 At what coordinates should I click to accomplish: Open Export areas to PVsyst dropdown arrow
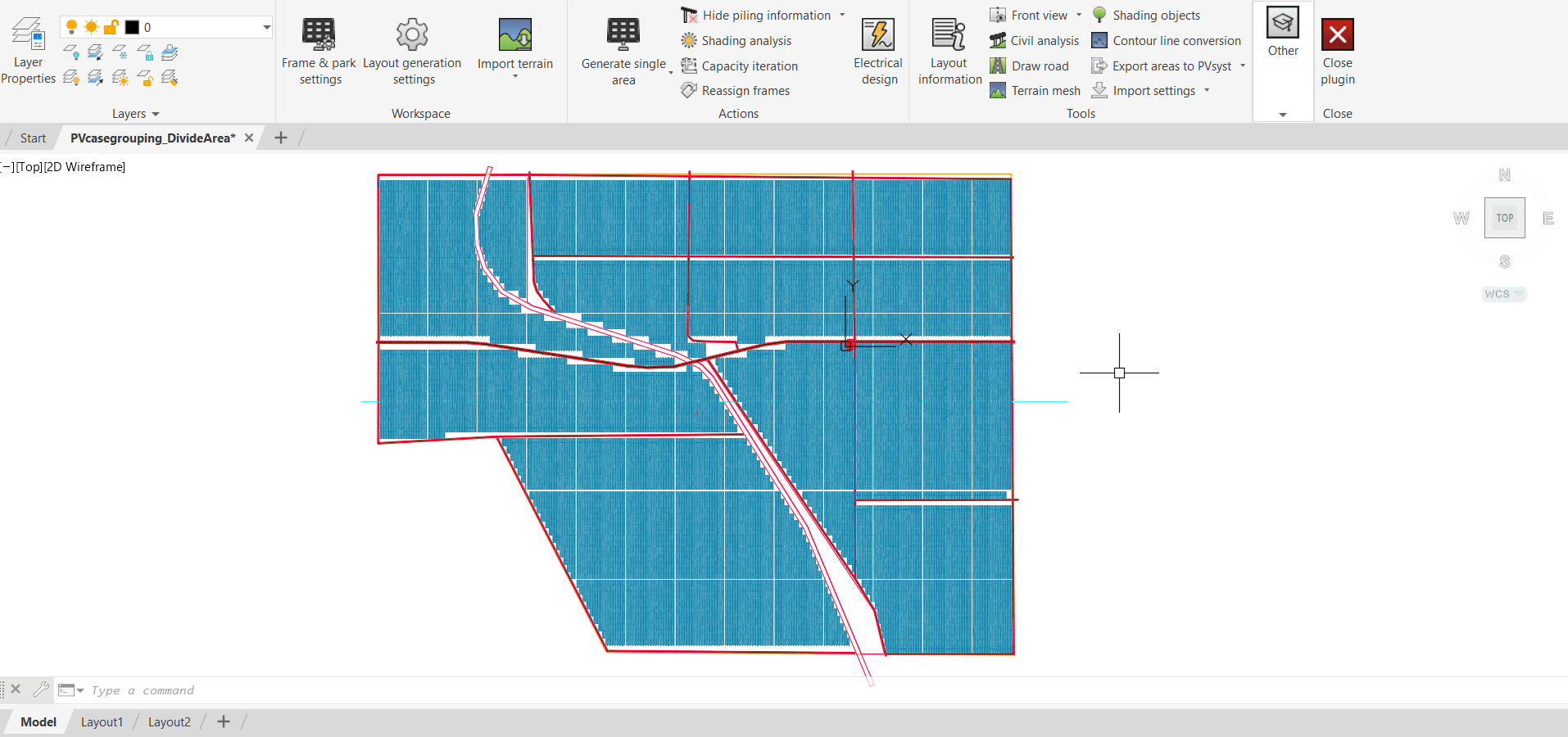tap(1243, 66)
